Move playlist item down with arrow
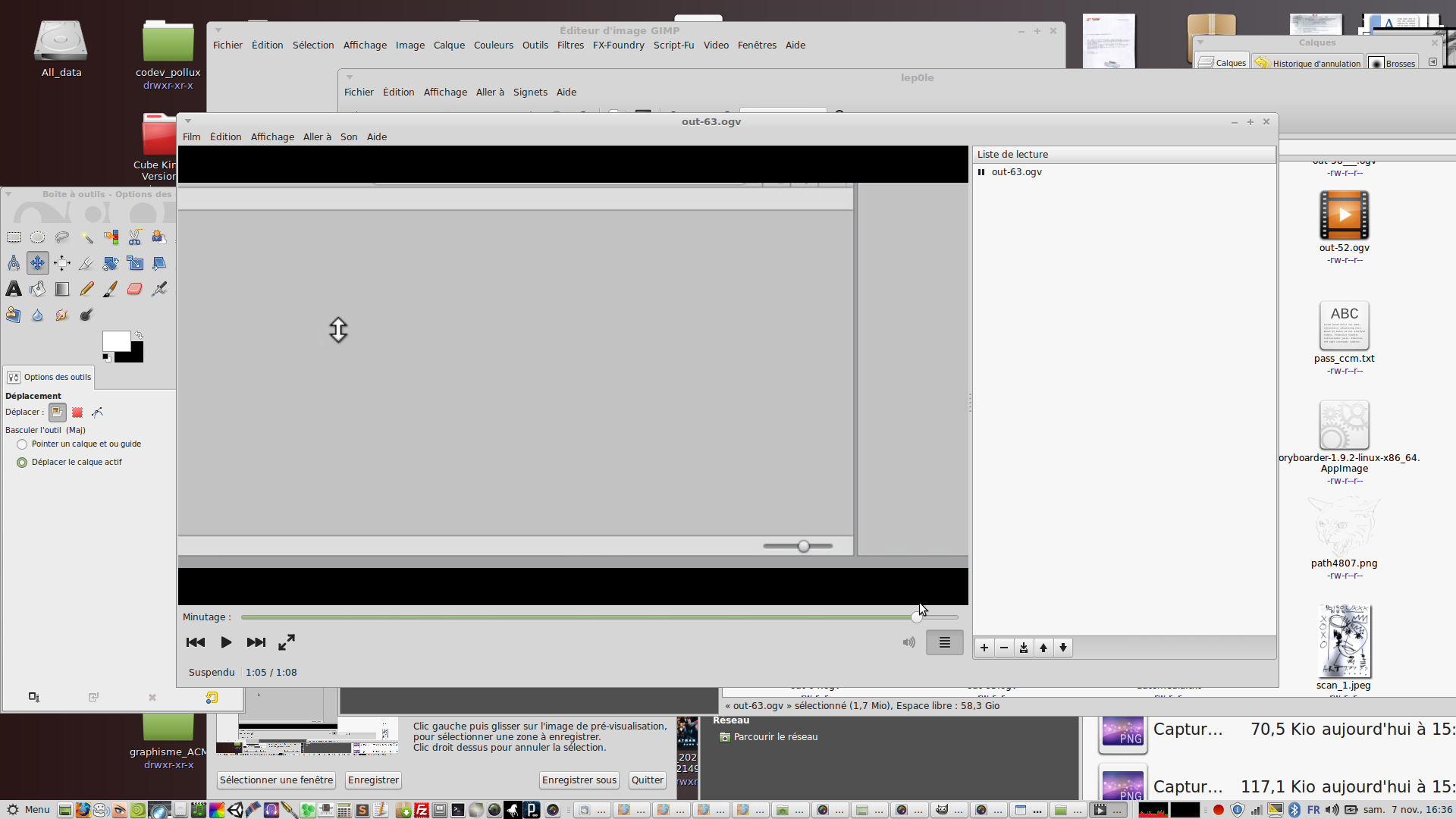 click(x=1063, y=648)
